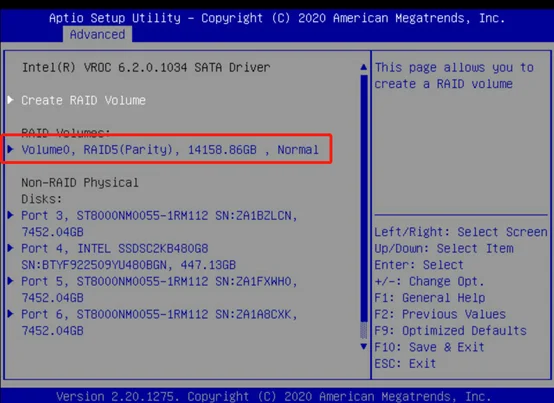The image size is (554, 403).
Task: Click the 'Left/Right: Select Screen' hint
Action: pyautogui.click(x=461, y=232)
